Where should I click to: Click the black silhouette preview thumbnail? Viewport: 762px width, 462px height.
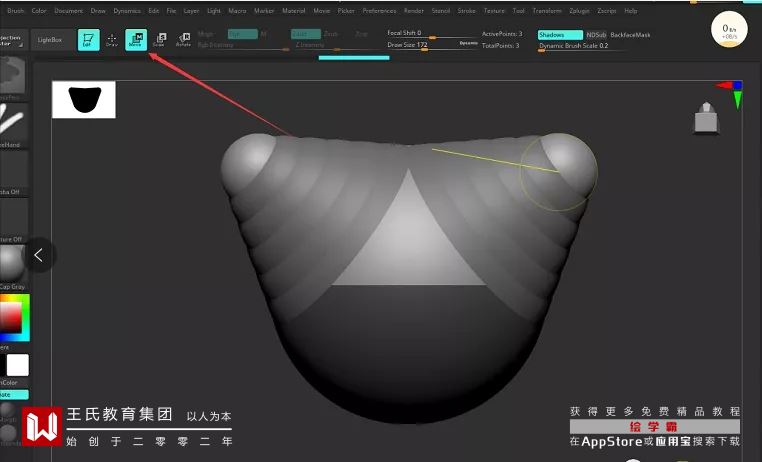[84, 100]
